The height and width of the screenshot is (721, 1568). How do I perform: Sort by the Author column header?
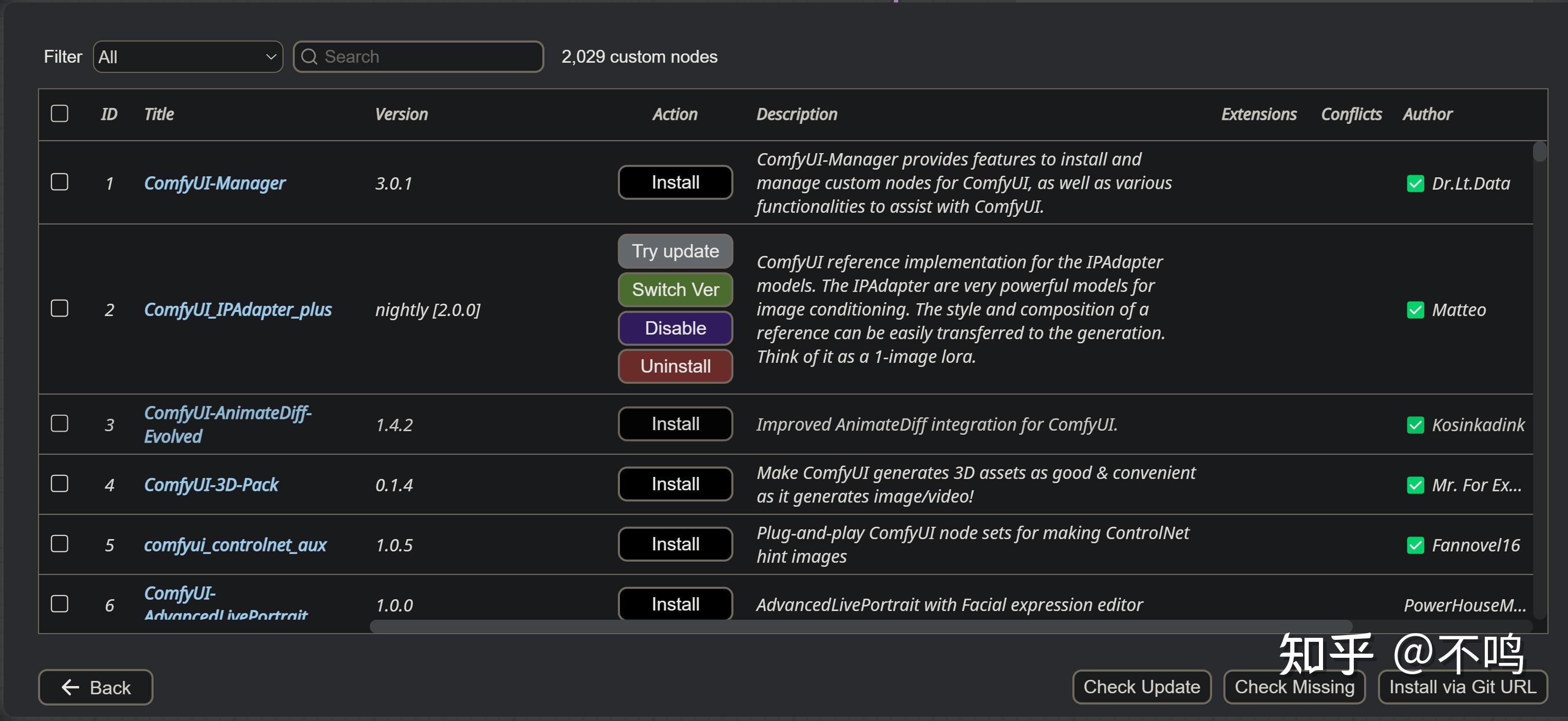click(1427, 115)
